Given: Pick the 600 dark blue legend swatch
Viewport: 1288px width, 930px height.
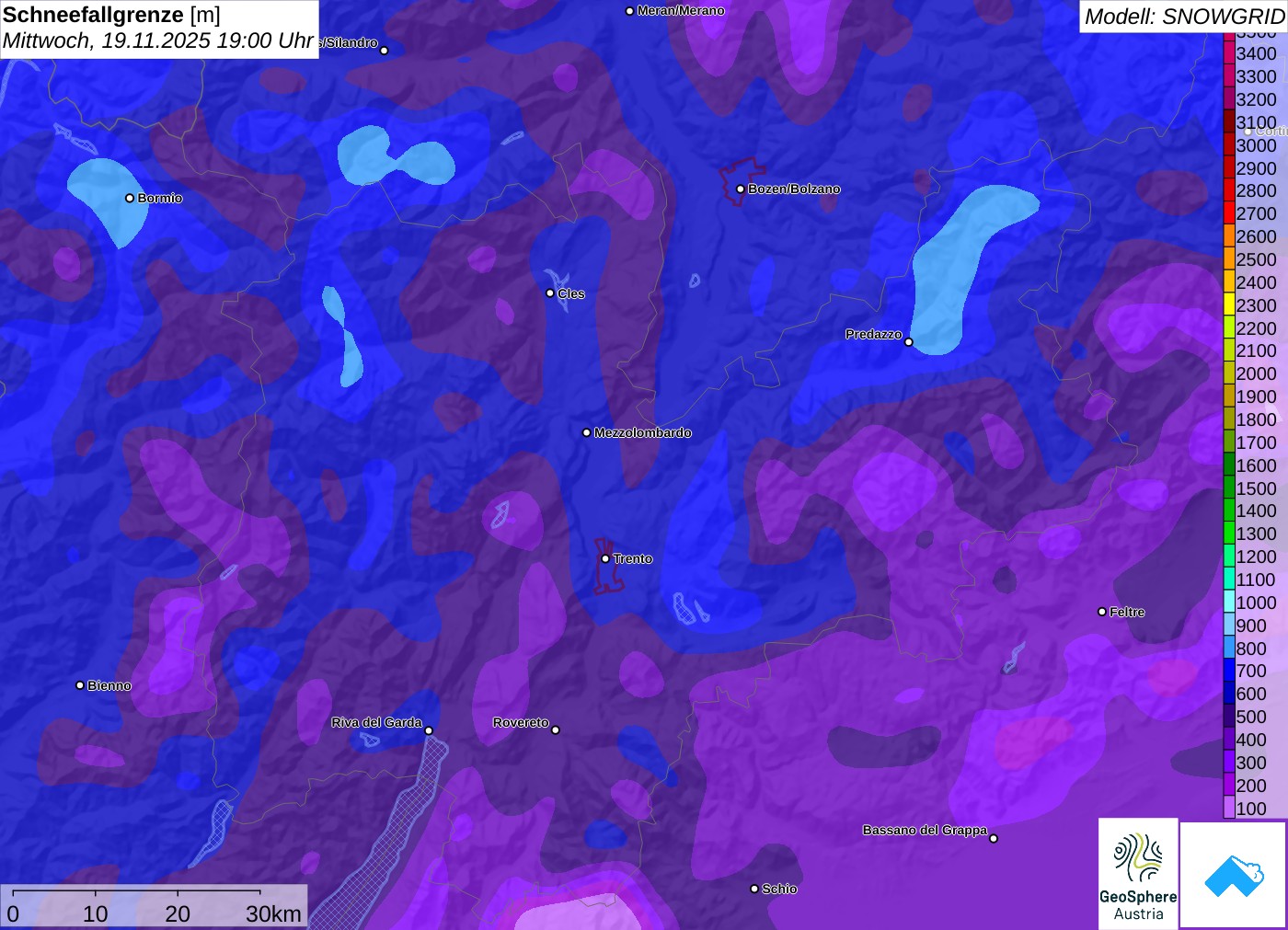Looking at the screenshot, I should 1229,694.
